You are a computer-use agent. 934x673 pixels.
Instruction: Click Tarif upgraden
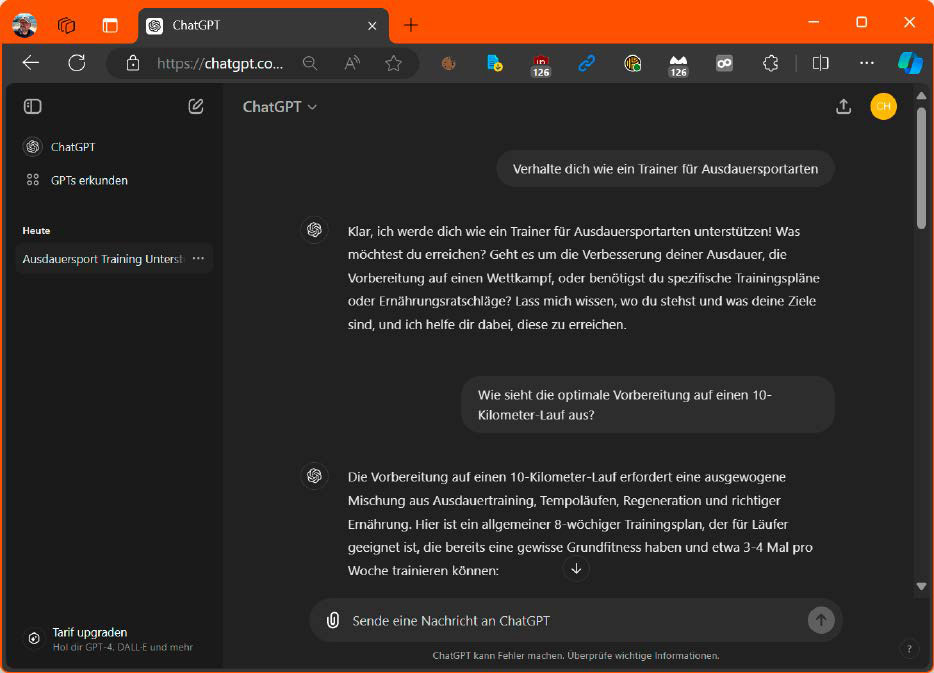click(113, 638)
